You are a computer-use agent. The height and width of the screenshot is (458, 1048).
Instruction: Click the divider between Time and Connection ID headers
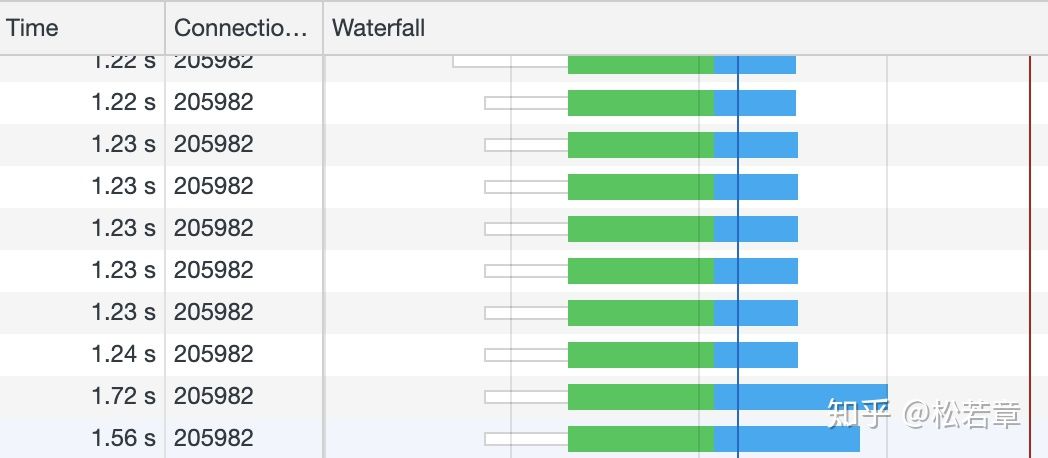point(165,28)
